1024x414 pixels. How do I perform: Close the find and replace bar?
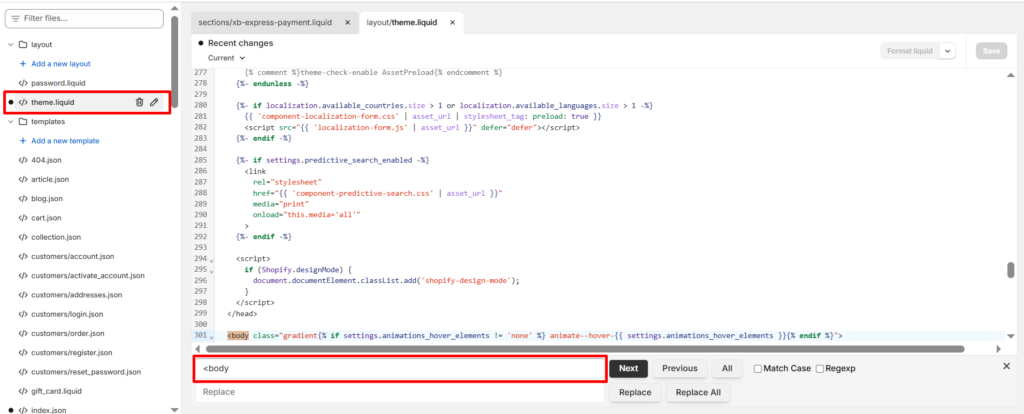pyautogui.click(x=1006, y=367)
